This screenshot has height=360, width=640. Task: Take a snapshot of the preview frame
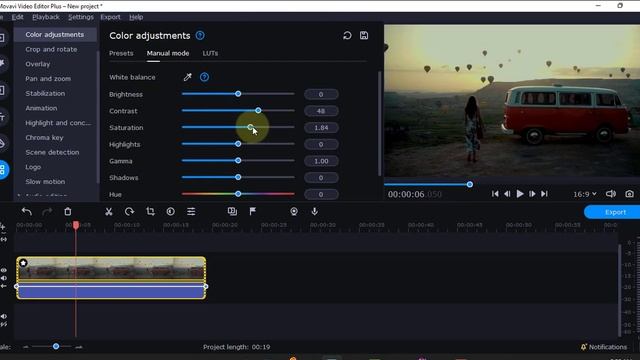click(x=630, y=194)
